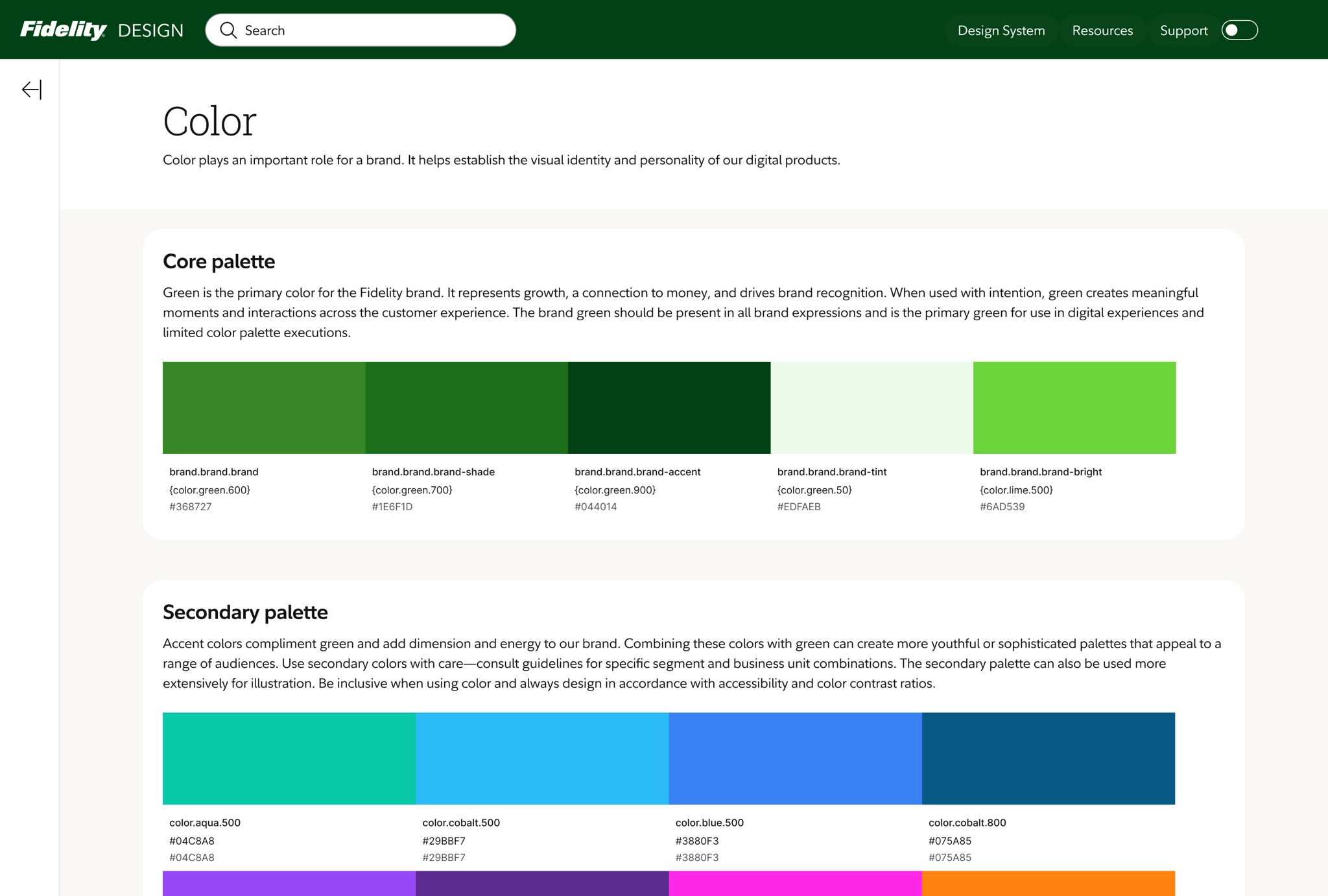Select the brand-bright lime swatch

point(1074,407)
